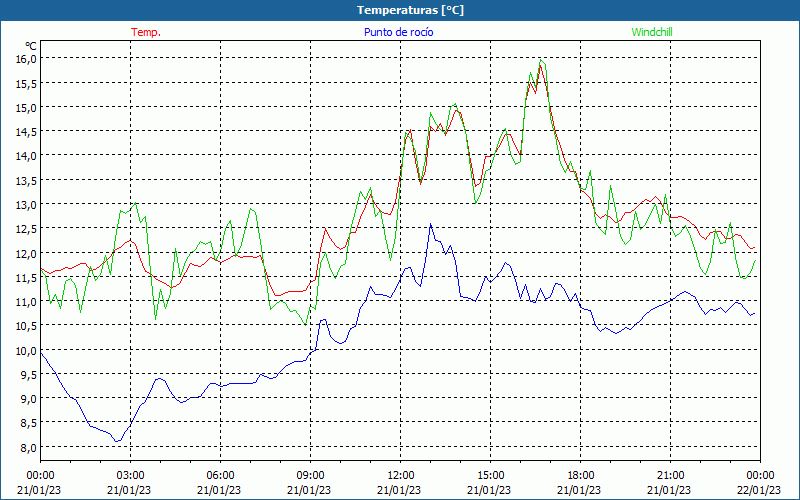Image resolution: width=800 pixels, height=500 pixels.
Task: Click the 00:00 label above 22/01/23
Action: tap(760, 476)
